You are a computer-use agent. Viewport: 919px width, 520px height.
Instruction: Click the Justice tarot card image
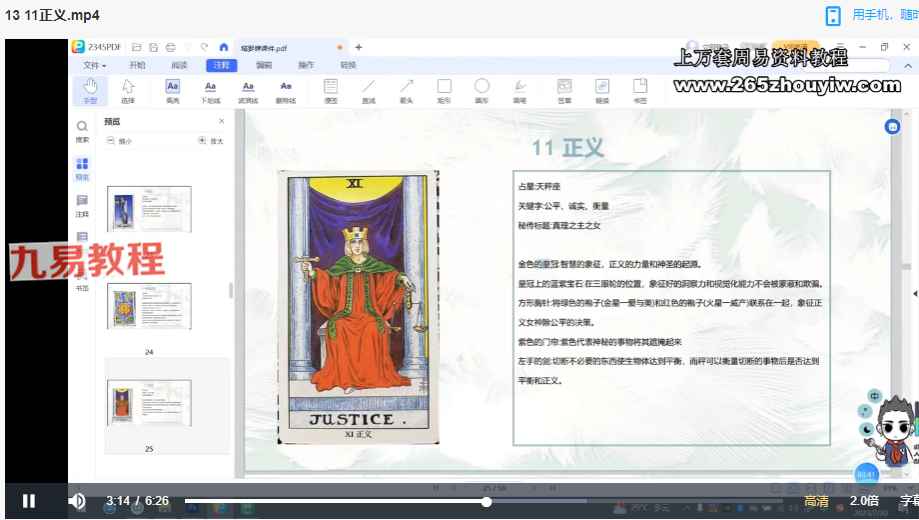coord(358,307)
